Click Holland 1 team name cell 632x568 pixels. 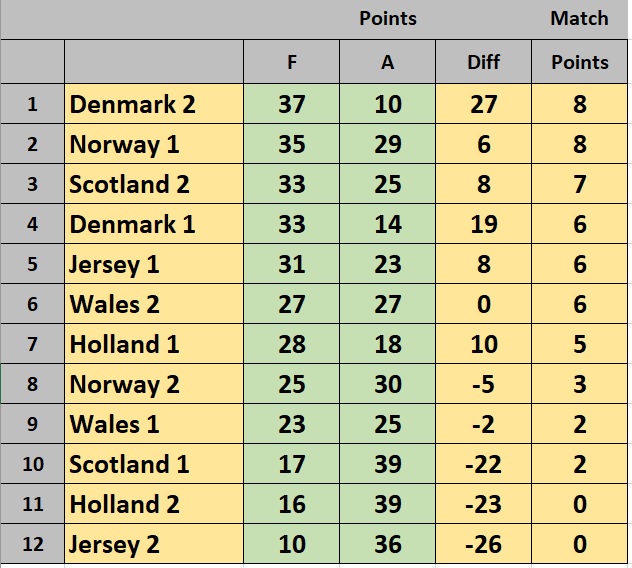click(x=154, y=344)
